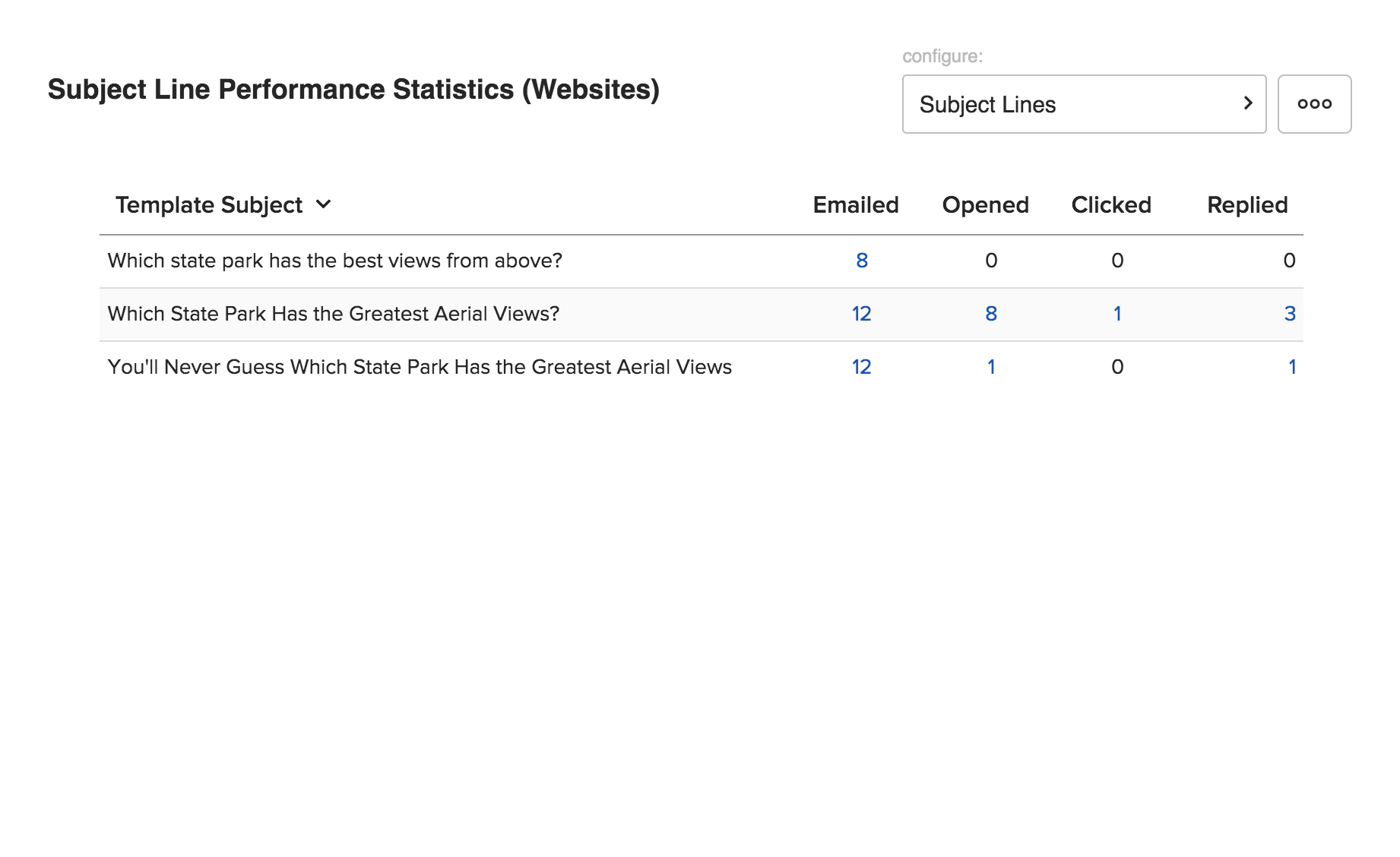Sort by the Clicked column header
Image resolution: width=1400 pixels, height=857 pixels.
[1110, 205]
